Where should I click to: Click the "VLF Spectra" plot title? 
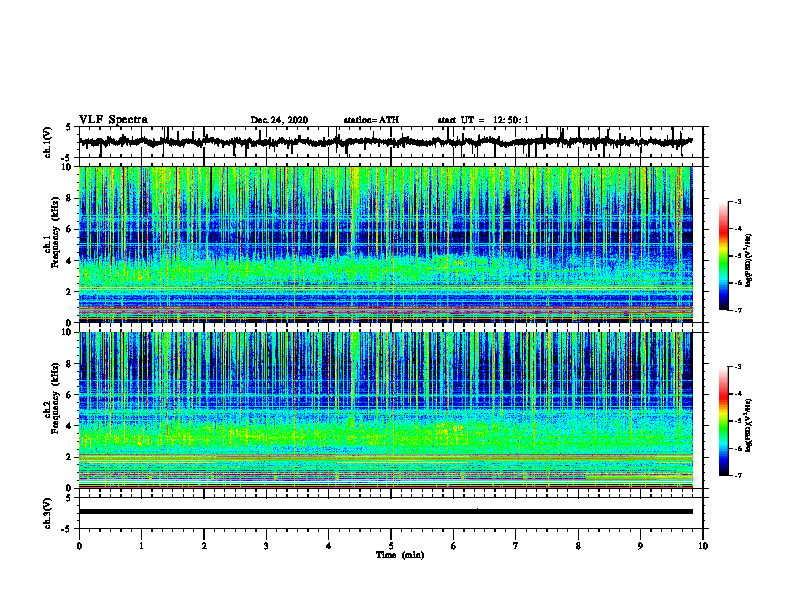[113, 120]
